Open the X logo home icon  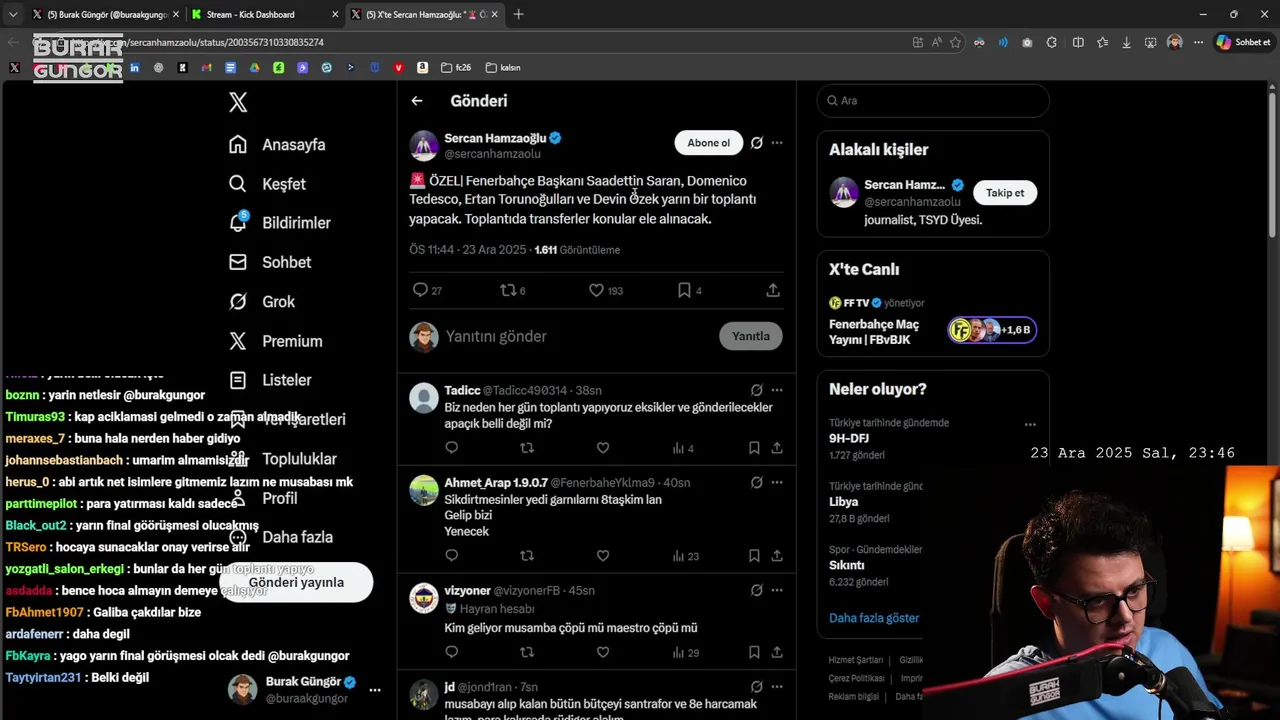(x=238, y=102)
